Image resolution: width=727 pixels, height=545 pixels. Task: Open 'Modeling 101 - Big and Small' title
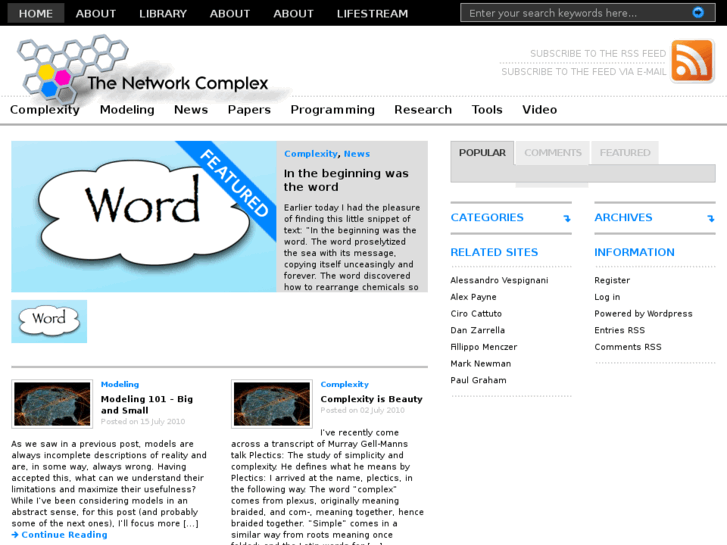tap(147, 404)
